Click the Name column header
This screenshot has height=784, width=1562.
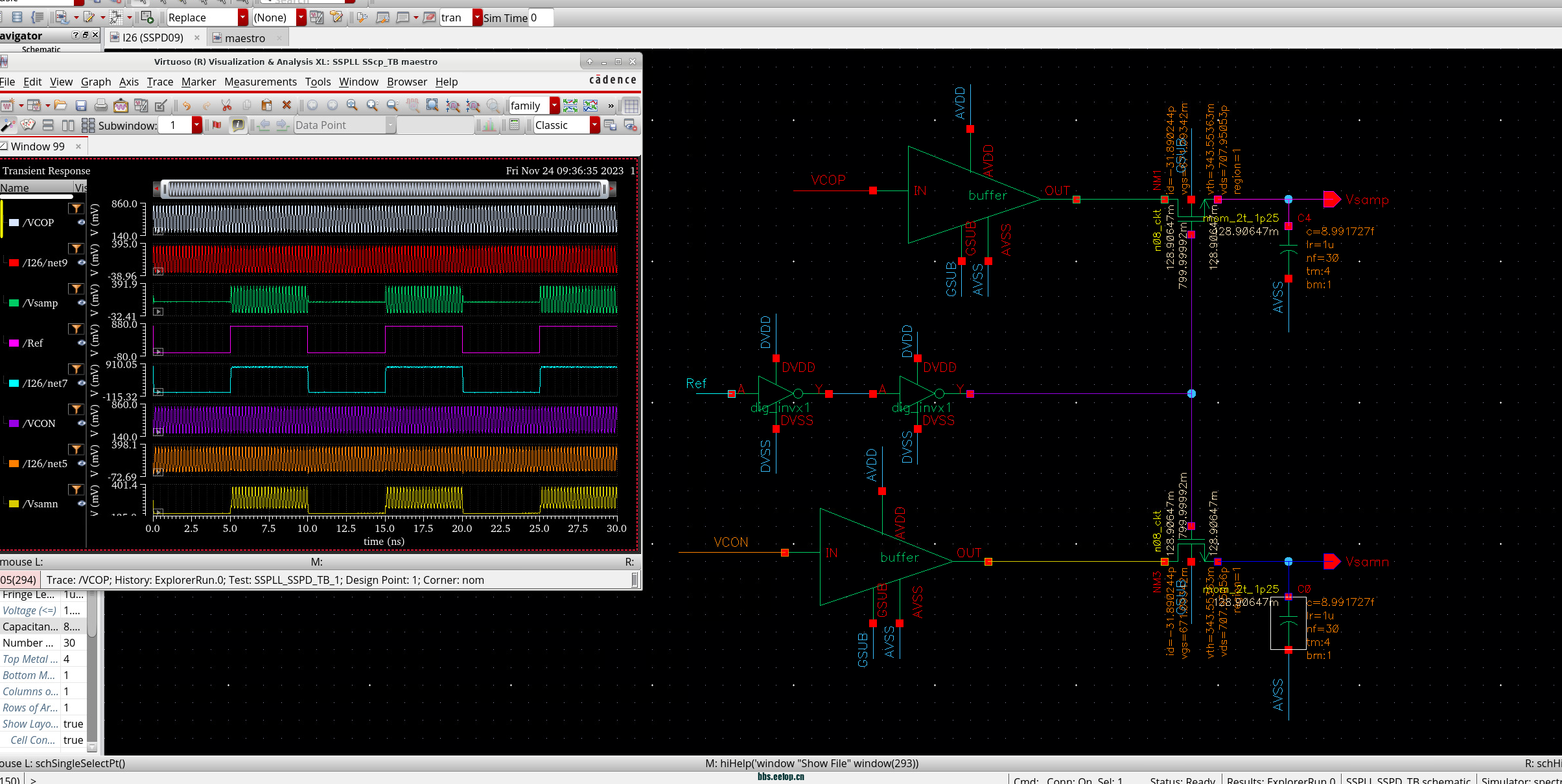36,188
